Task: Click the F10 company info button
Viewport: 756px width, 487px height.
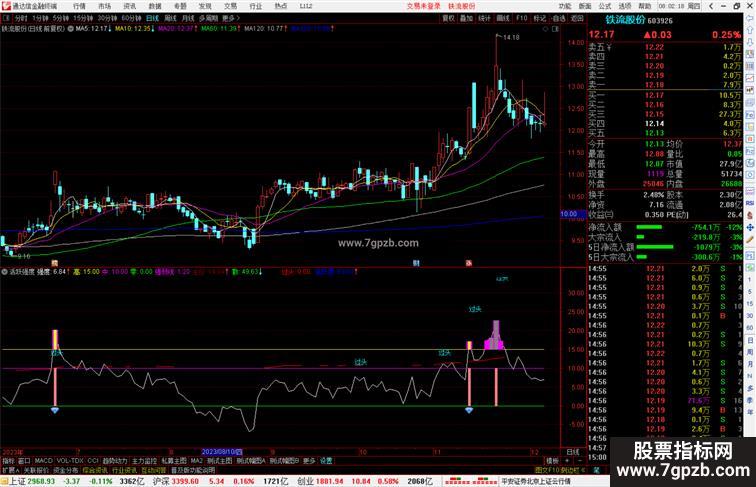Action: click(x=522, y=18)
